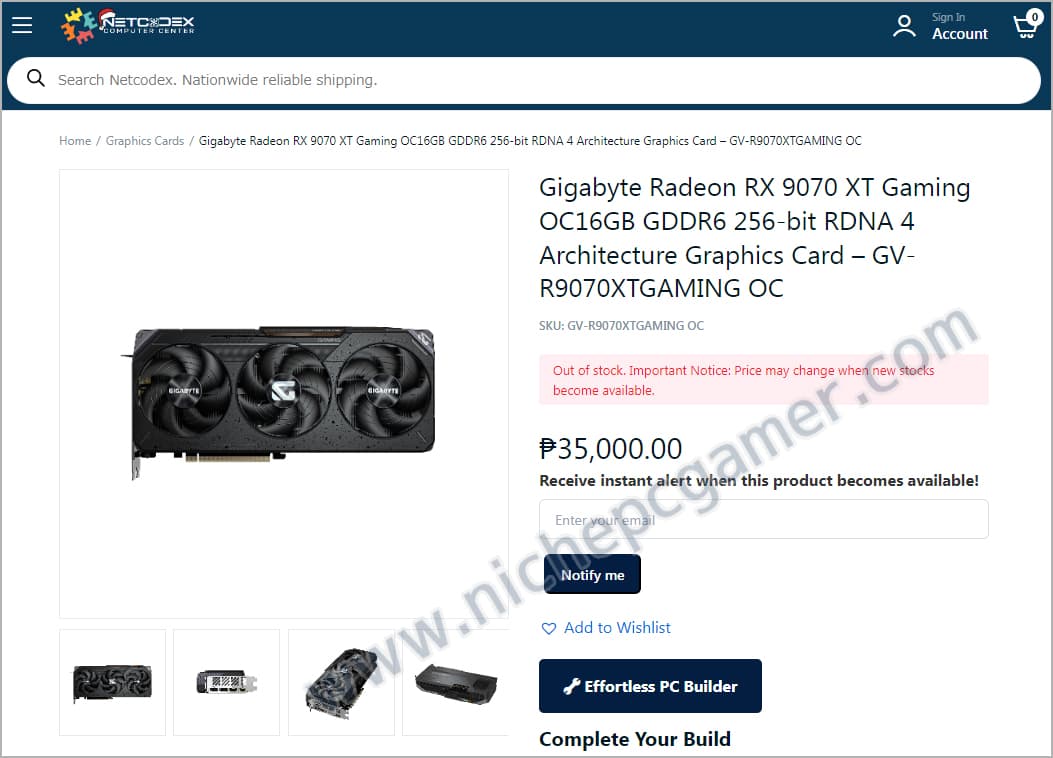Select third thumbnail angled view
The width and height of the screenshot is (1053, 758).
pos(341,682)
